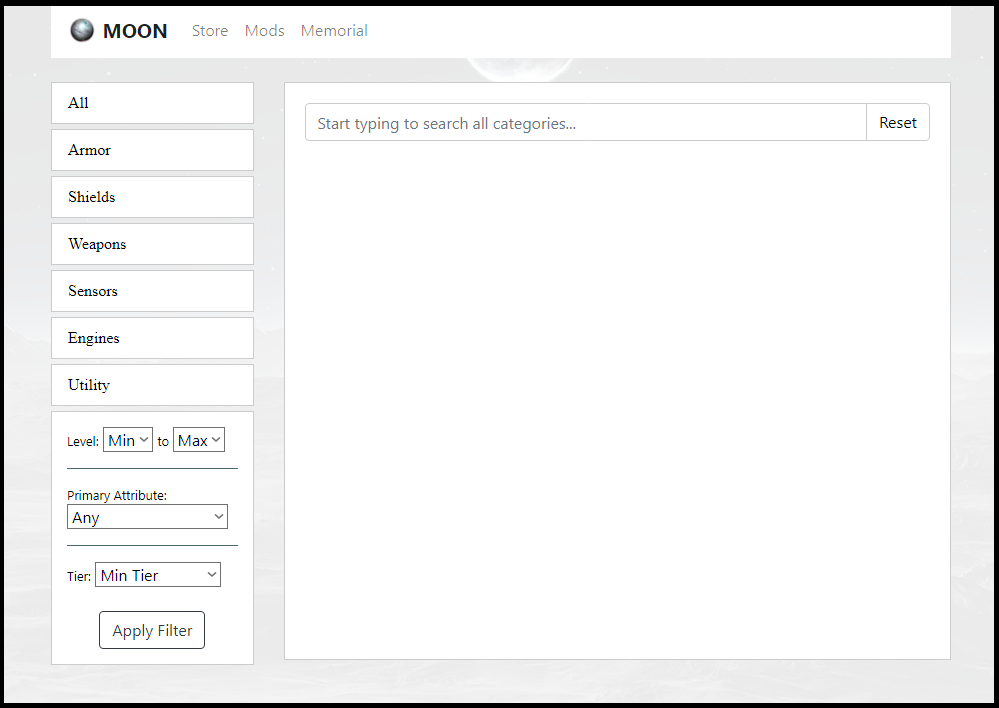Open the Store page
The width and height of the screenshot is (999, 708).
pyautogui.click(x=210, y=31)
